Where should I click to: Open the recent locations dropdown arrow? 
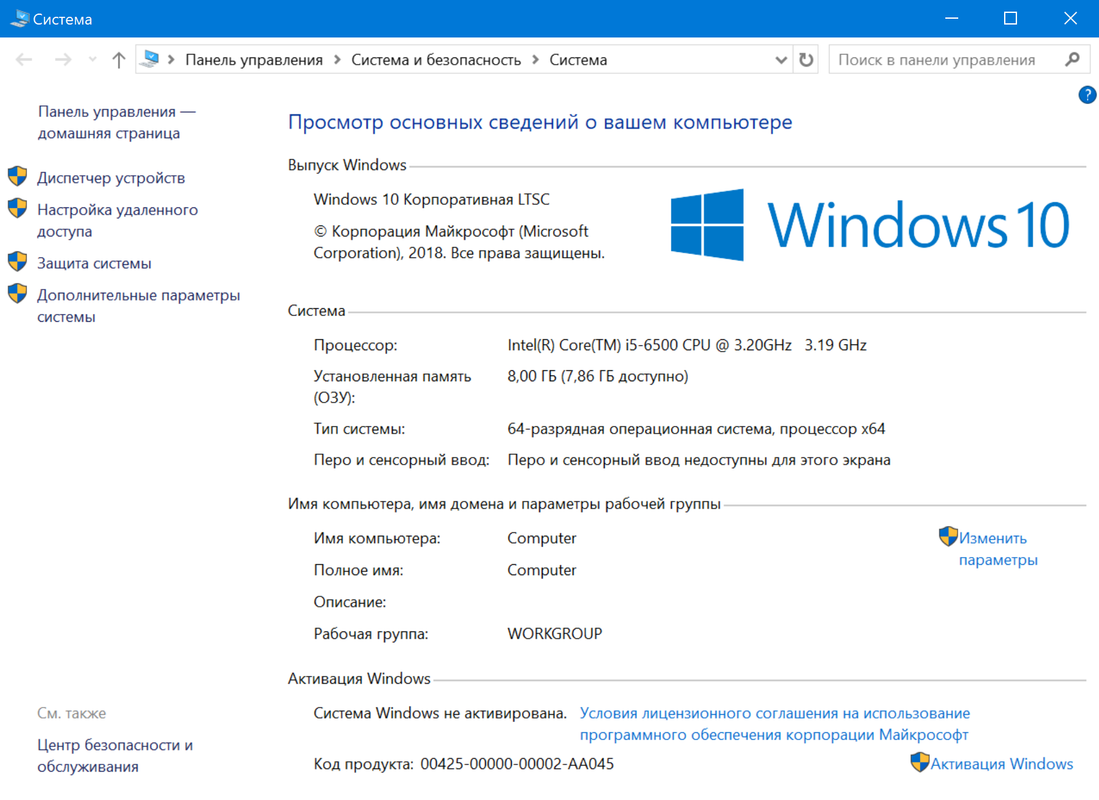click(x=93, y=60)
